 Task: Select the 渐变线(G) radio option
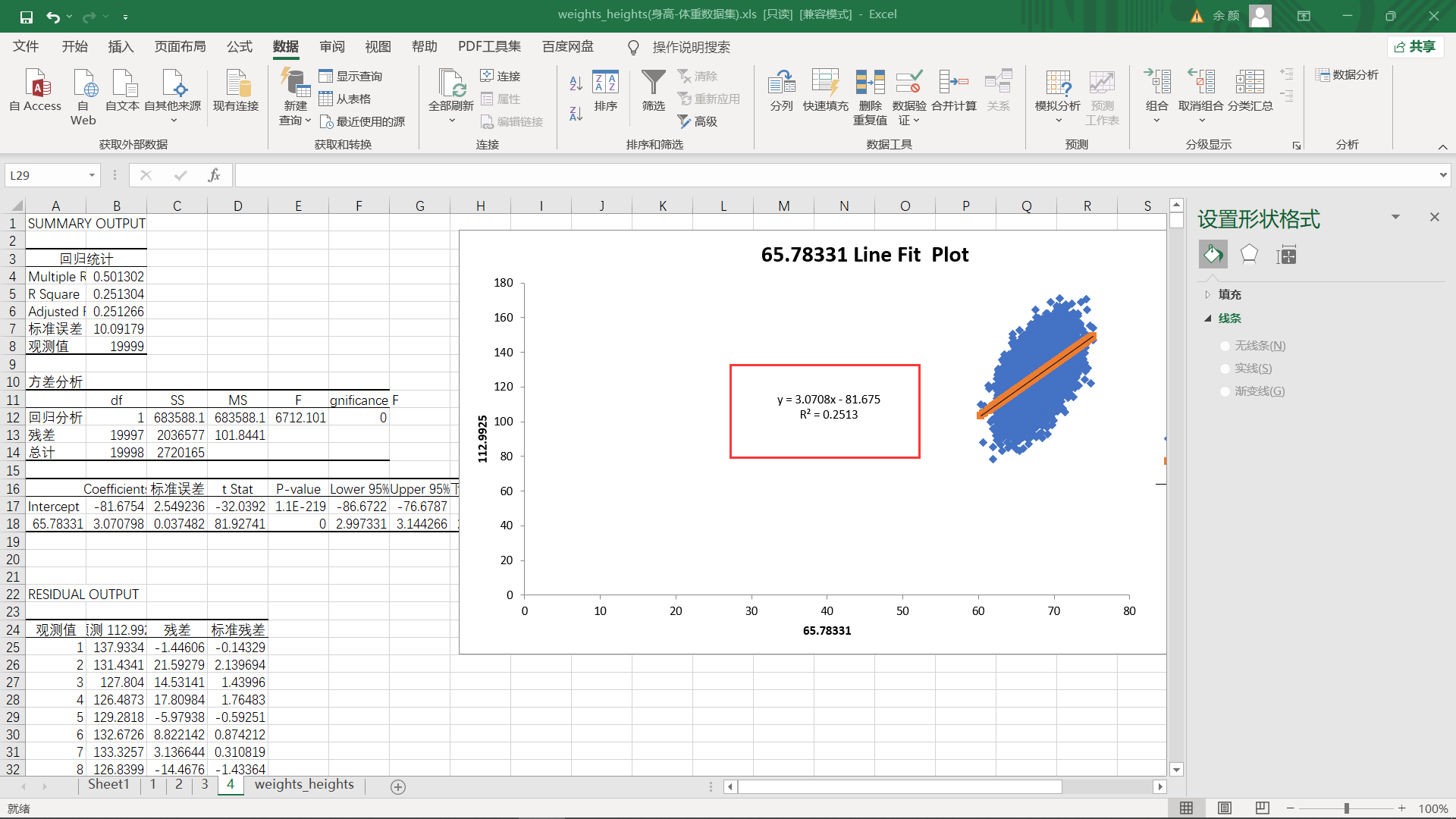(x=1225, y=391)
